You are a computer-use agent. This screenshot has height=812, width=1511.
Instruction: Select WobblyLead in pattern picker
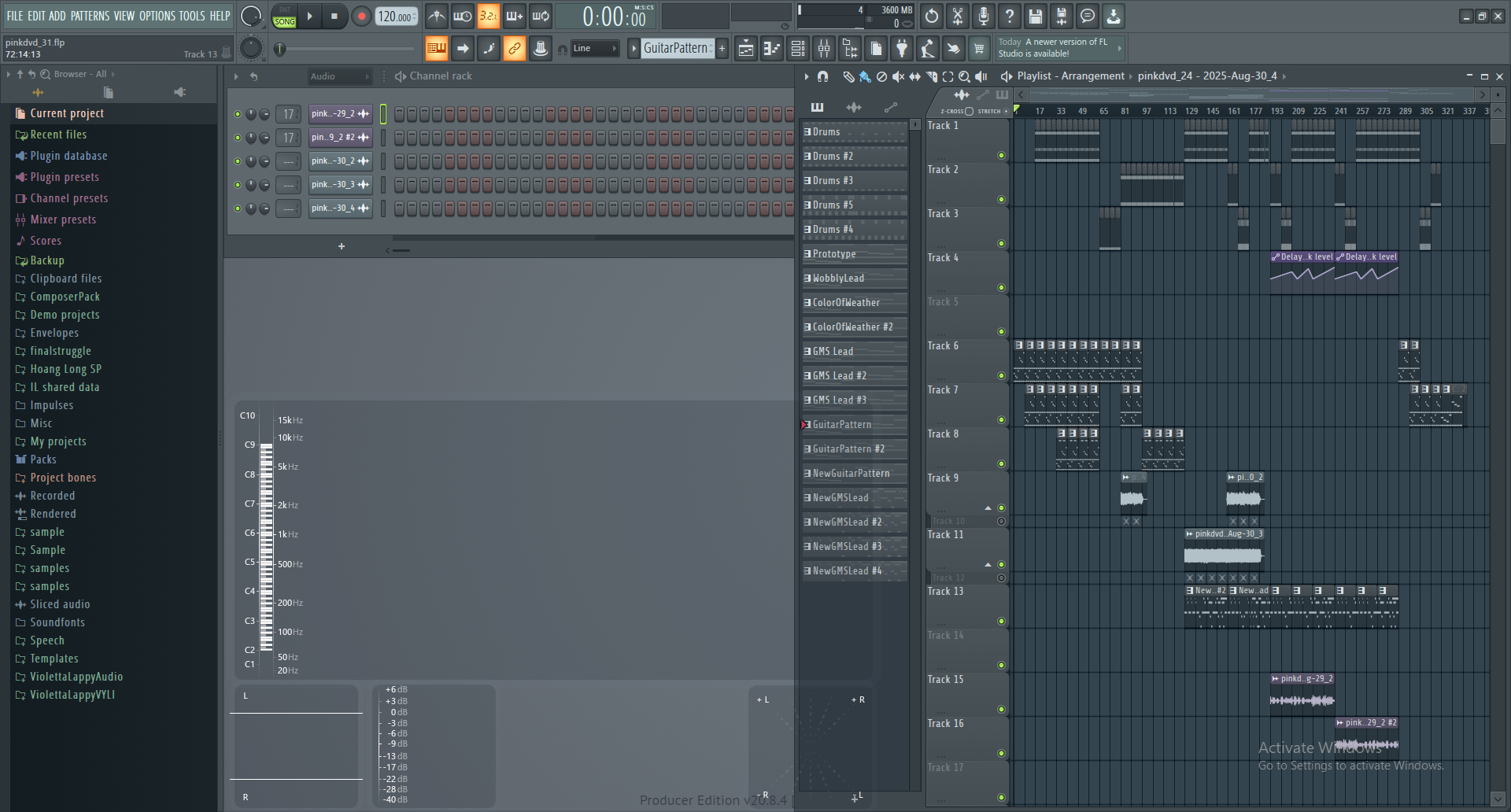pos(855,279)
